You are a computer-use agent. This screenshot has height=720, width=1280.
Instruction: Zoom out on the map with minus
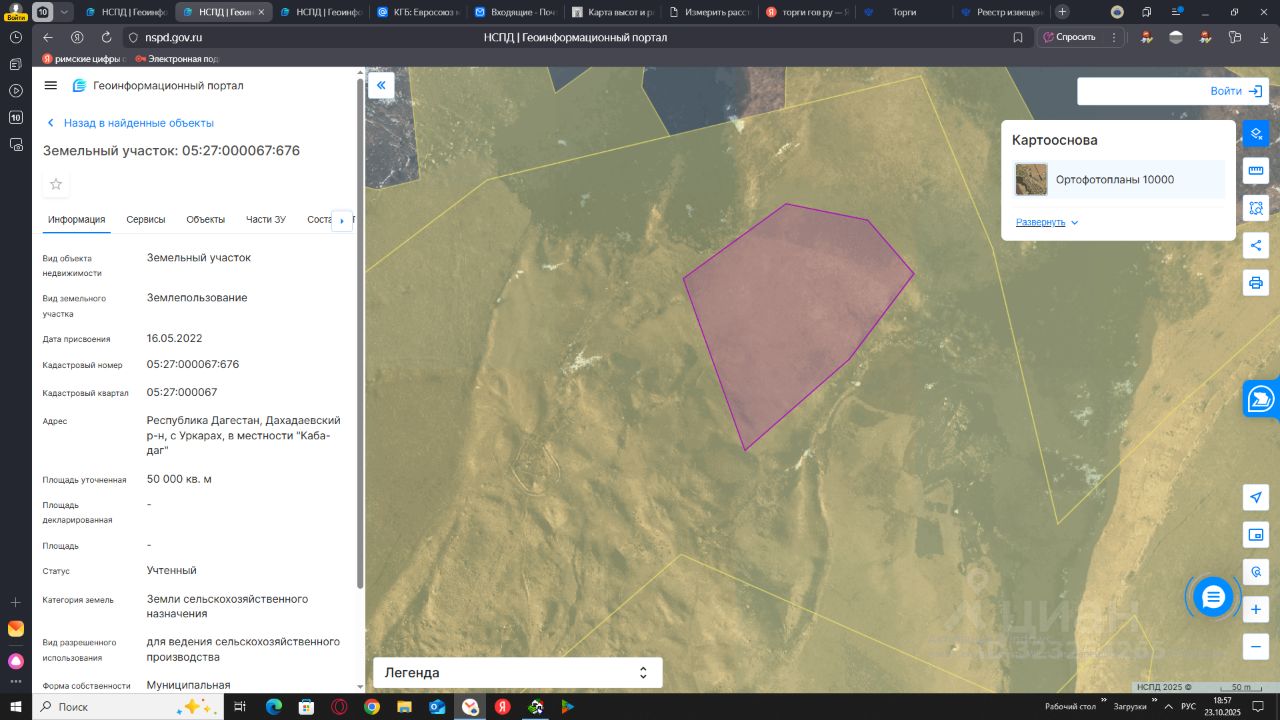pyautogui.click(x=1256, y=646)
